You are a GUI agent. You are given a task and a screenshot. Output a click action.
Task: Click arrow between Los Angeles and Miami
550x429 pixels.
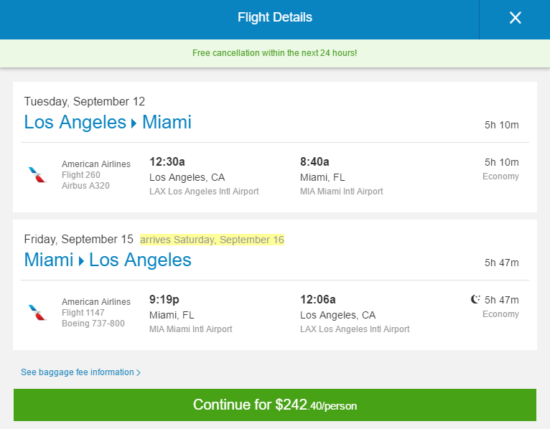pos(134,123)
